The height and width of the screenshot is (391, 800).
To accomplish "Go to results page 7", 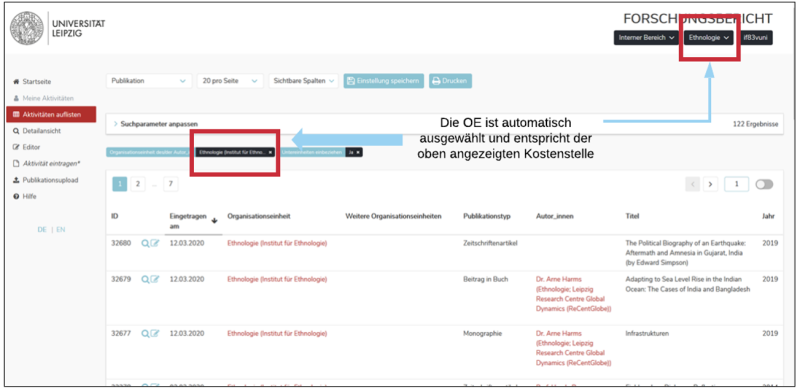I will (x=171, y=184).
